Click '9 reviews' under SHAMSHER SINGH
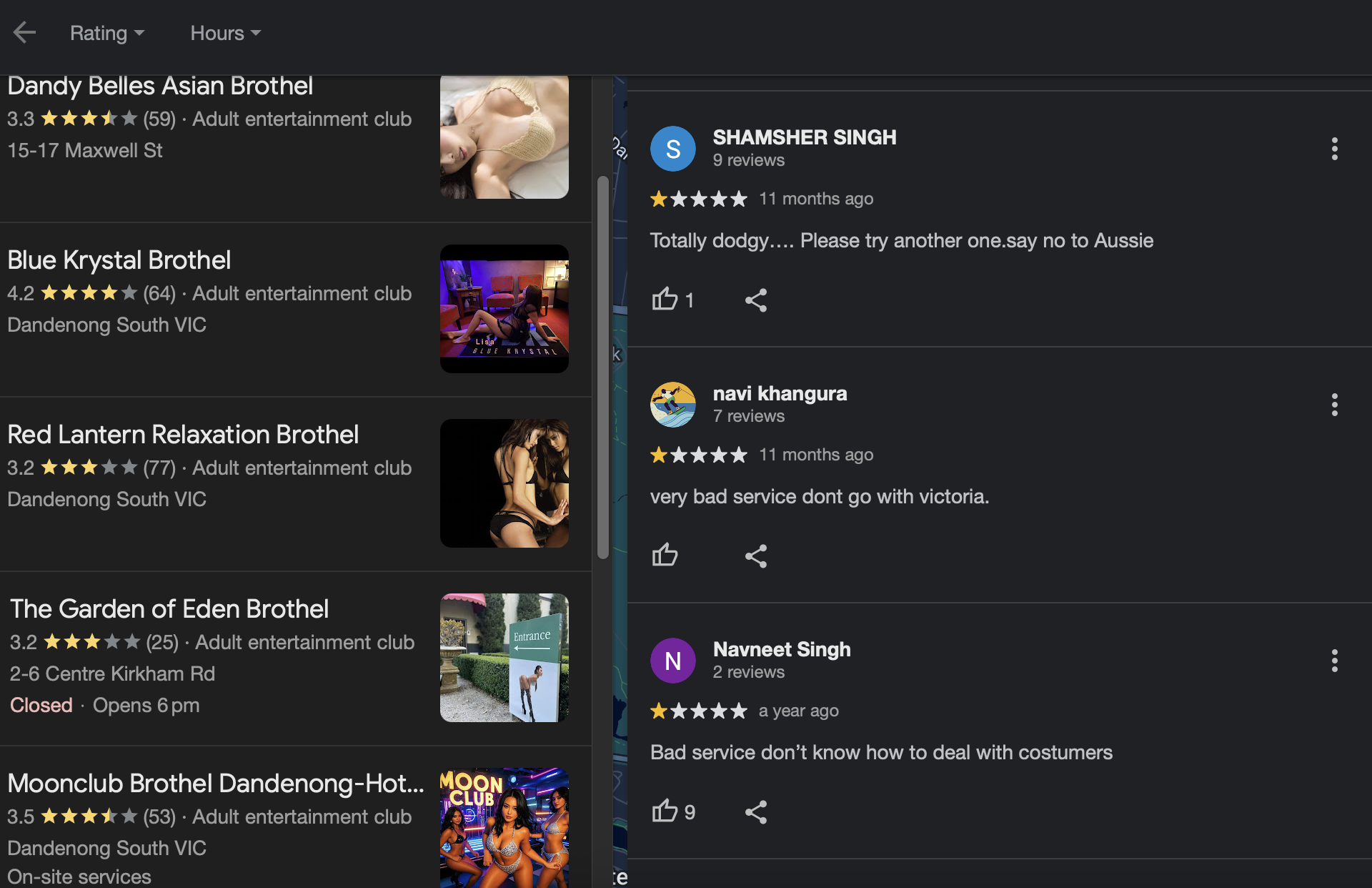 (x=748, y=160)
